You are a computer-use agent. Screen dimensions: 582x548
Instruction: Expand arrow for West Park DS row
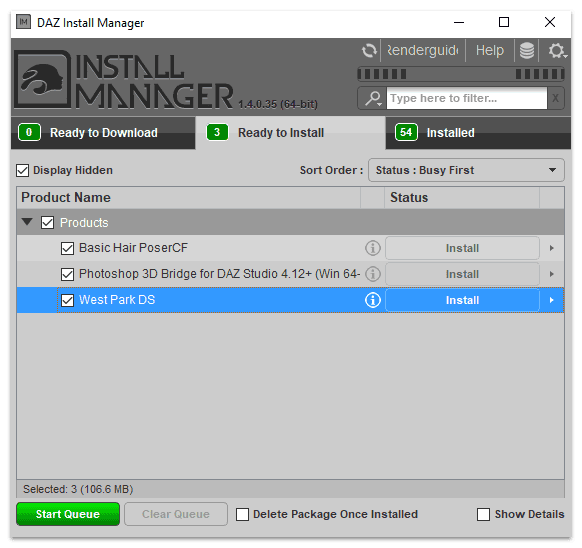tap(552, 300)
